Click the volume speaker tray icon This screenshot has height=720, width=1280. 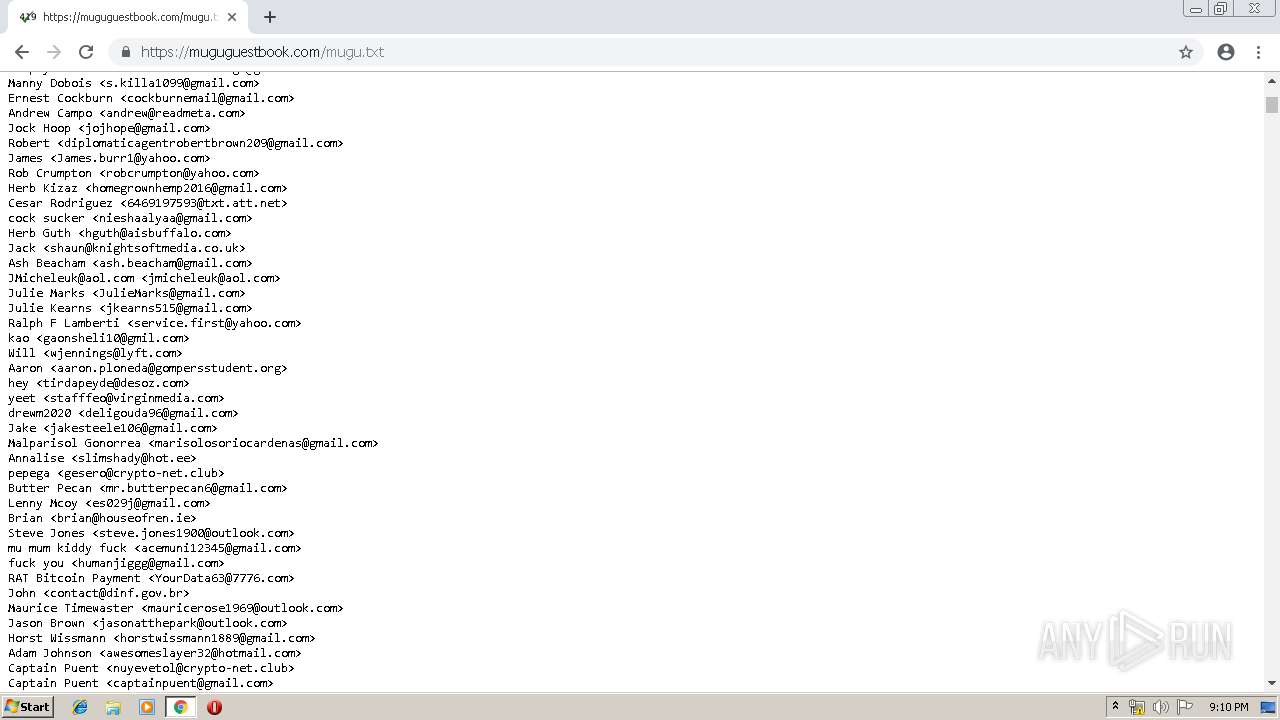1160,707
